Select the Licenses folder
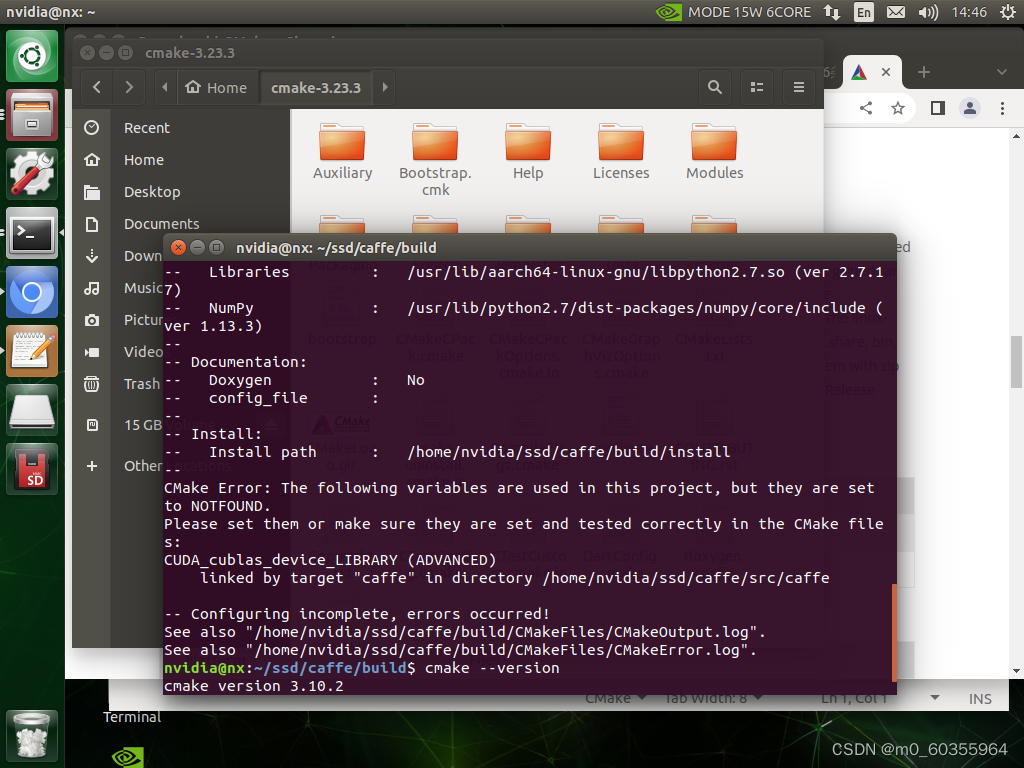1024x768 pixels. point(621,152)
